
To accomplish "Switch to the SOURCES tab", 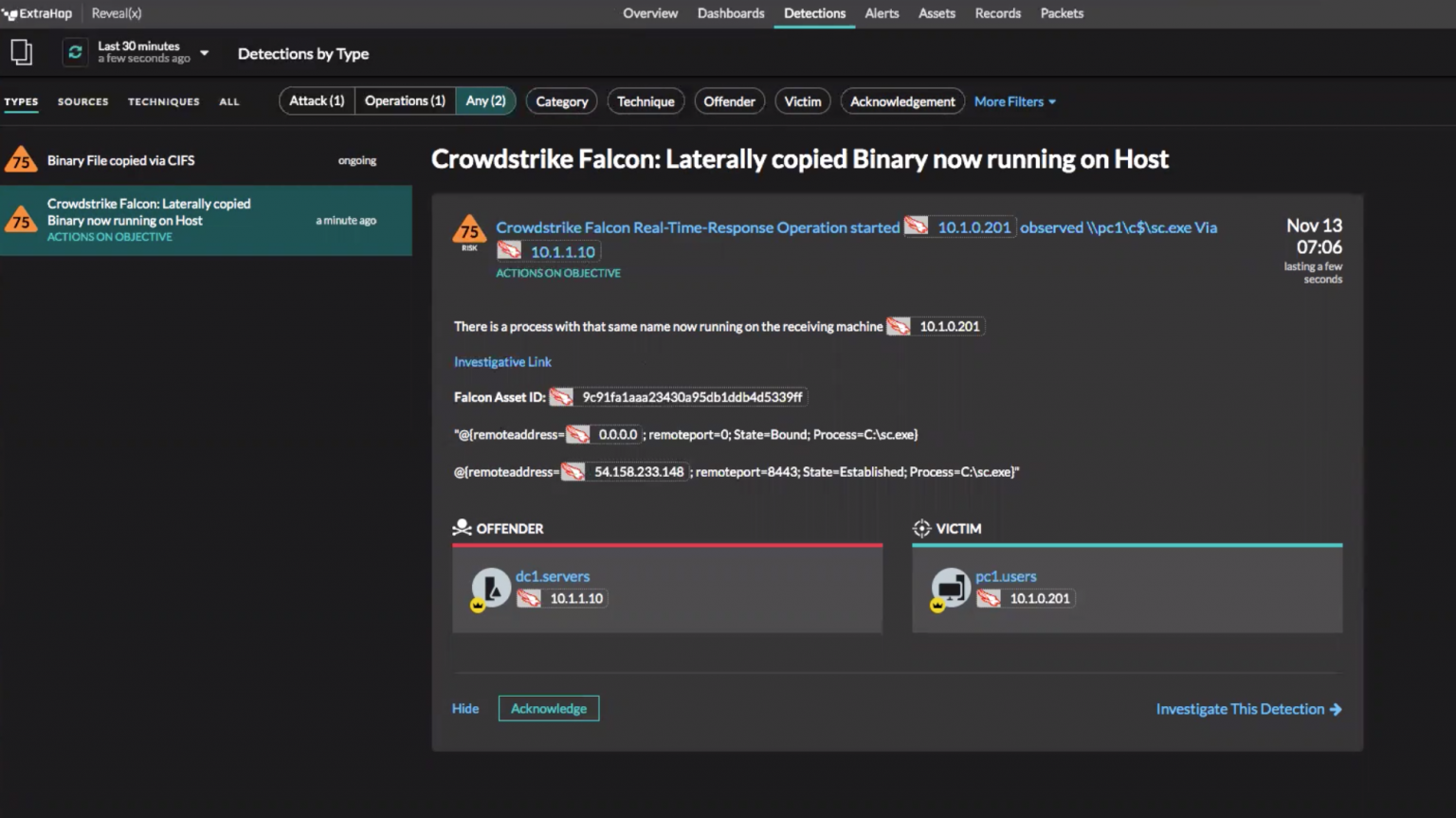I will pos(82,101).
